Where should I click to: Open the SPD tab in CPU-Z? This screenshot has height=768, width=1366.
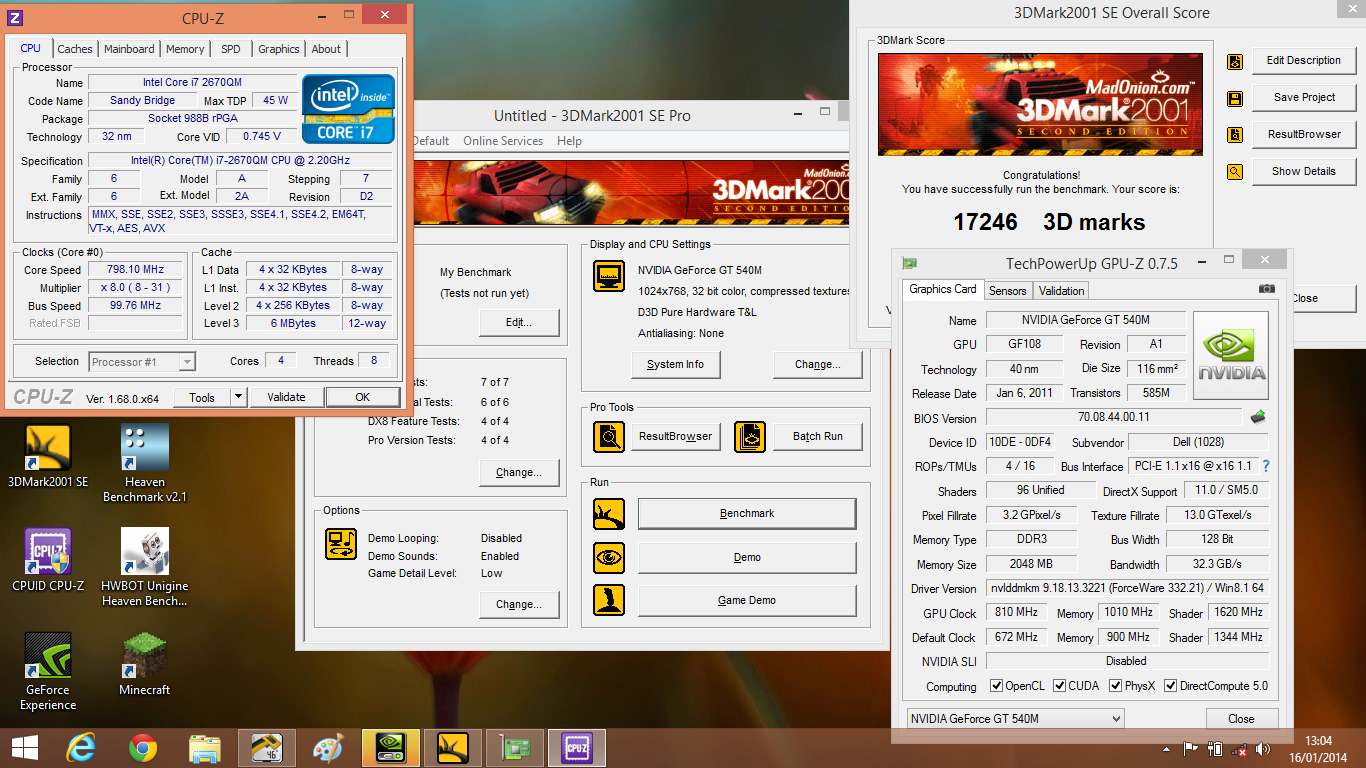(x=231, y=49)
